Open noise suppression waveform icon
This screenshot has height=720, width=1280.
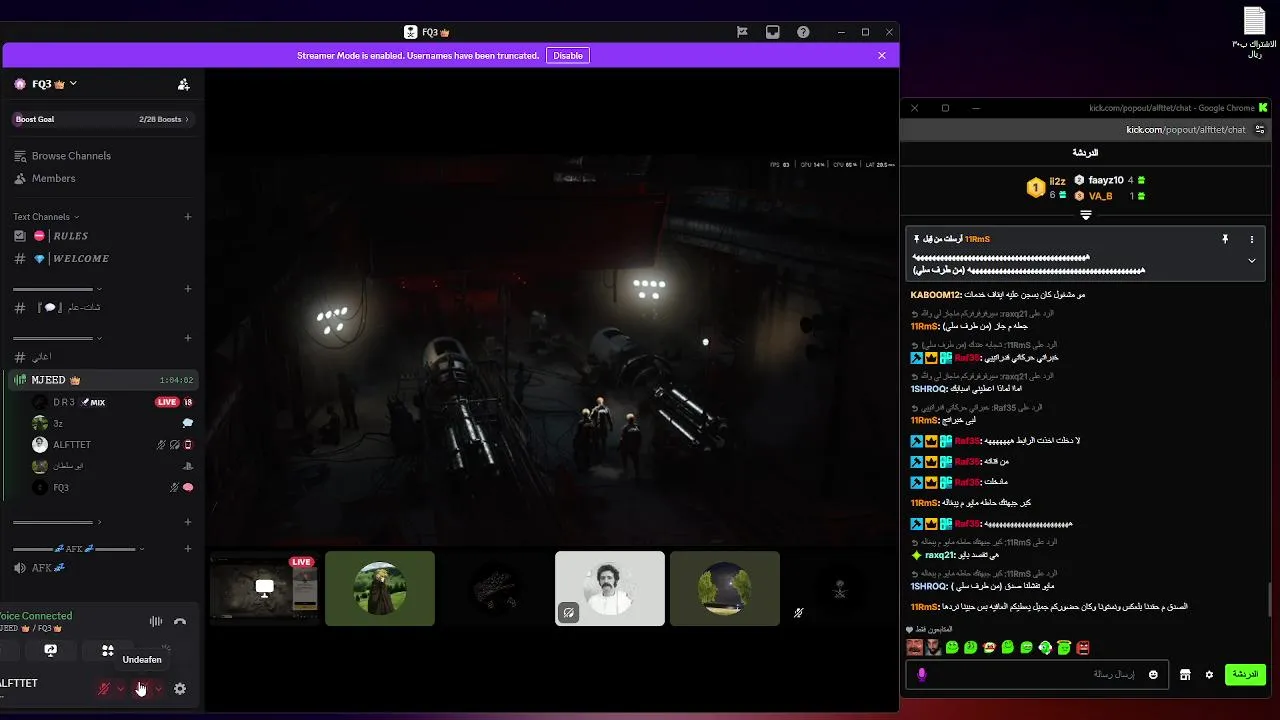(156, 621)
